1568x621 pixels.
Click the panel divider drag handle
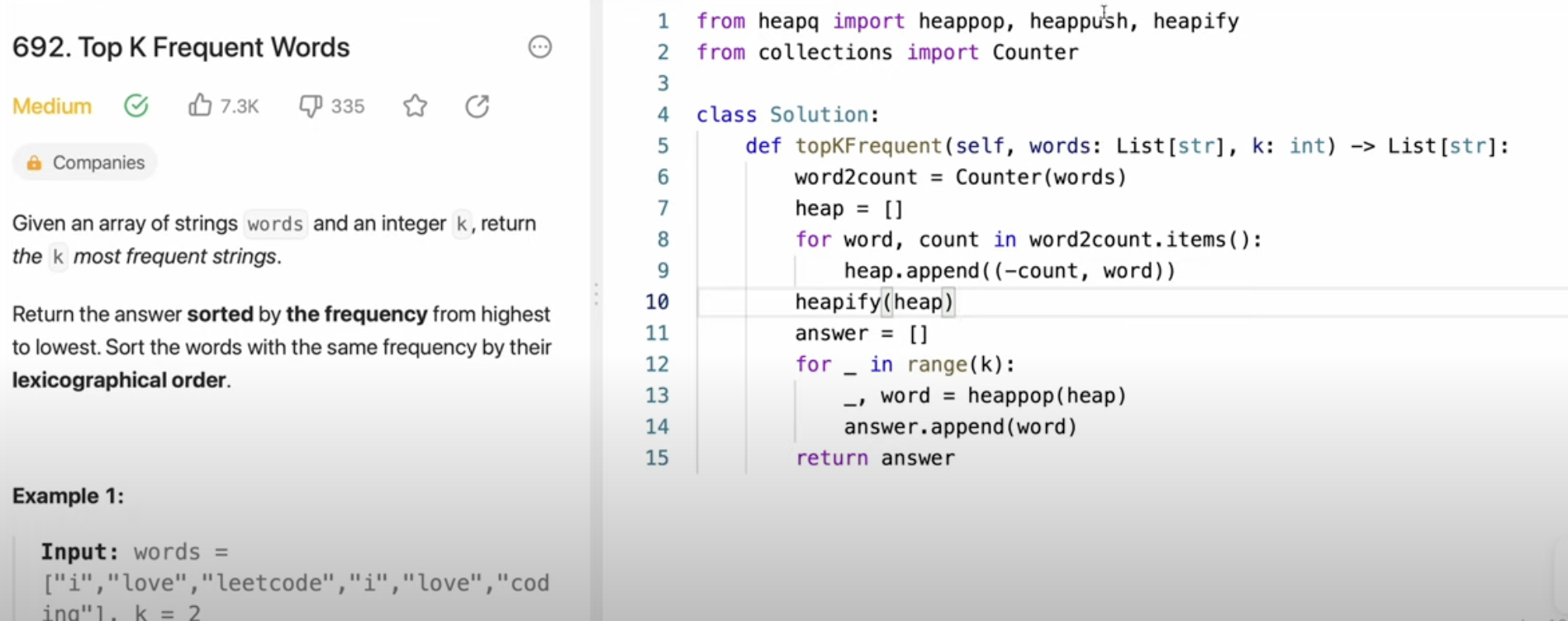click(596, 295)
